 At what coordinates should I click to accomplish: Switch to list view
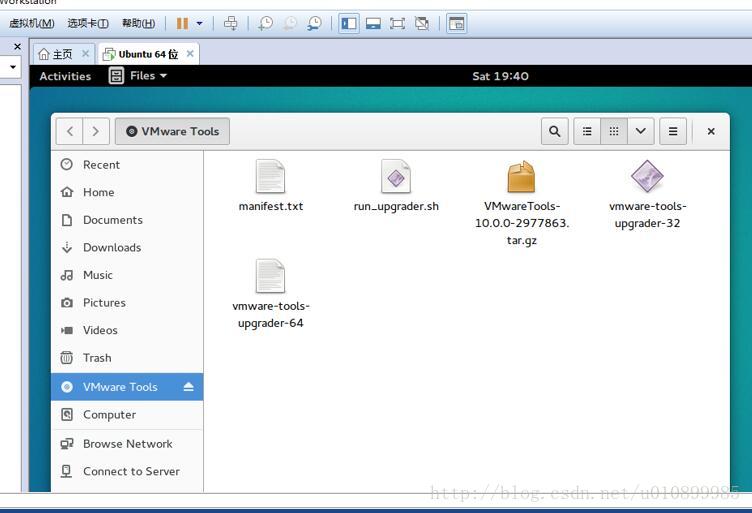[x=587, y=131]
